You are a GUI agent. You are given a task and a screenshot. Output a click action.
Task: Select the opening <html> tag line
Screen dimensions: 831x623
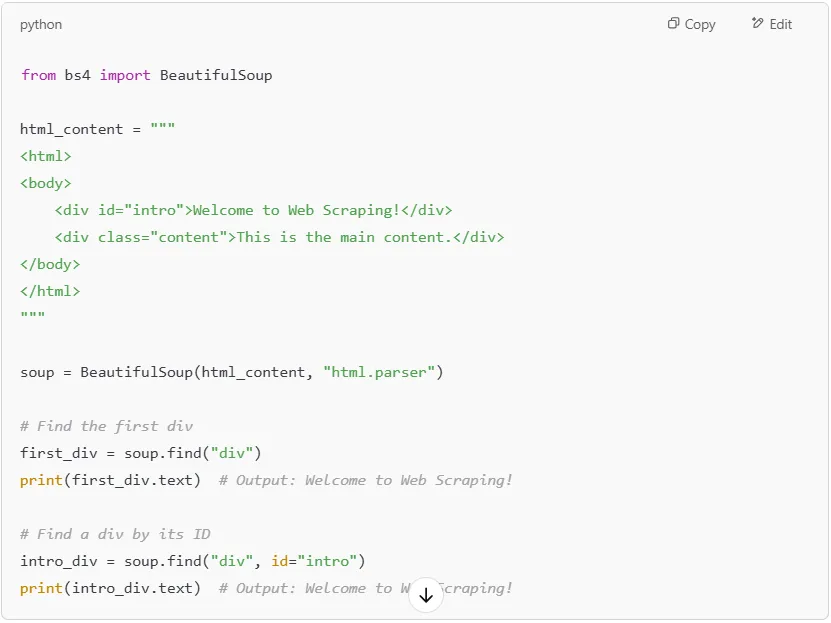pos(46,156)
